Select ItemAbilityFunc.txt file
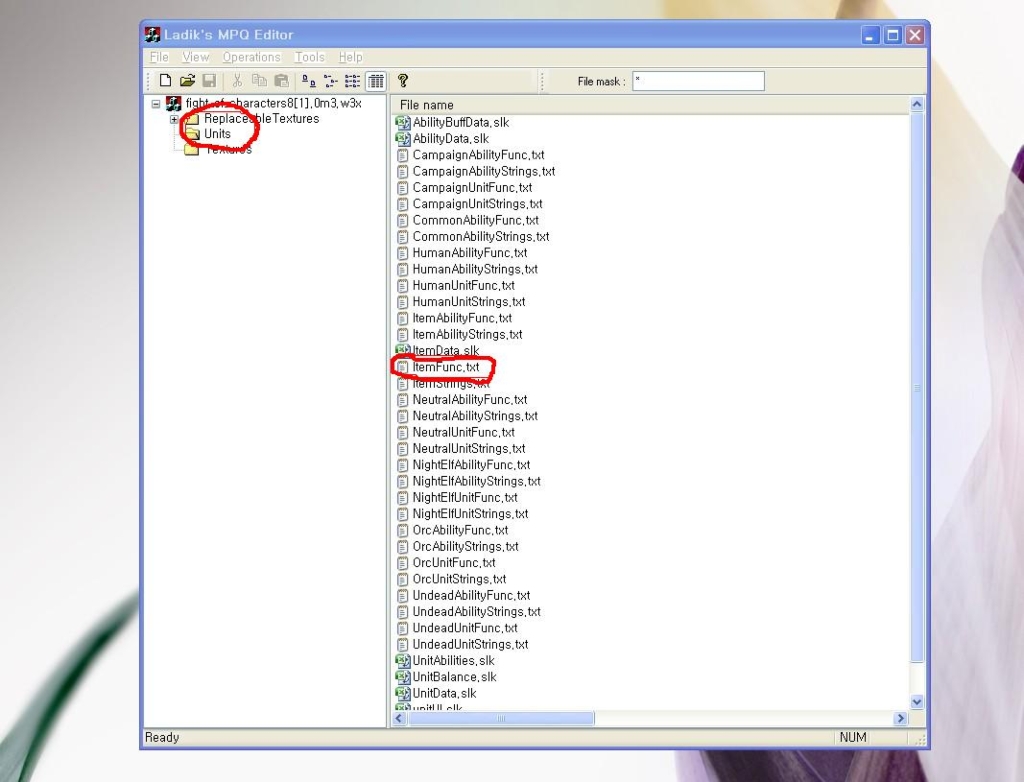1024x782 pixels. pyautogui.click(x=462, y=318)
